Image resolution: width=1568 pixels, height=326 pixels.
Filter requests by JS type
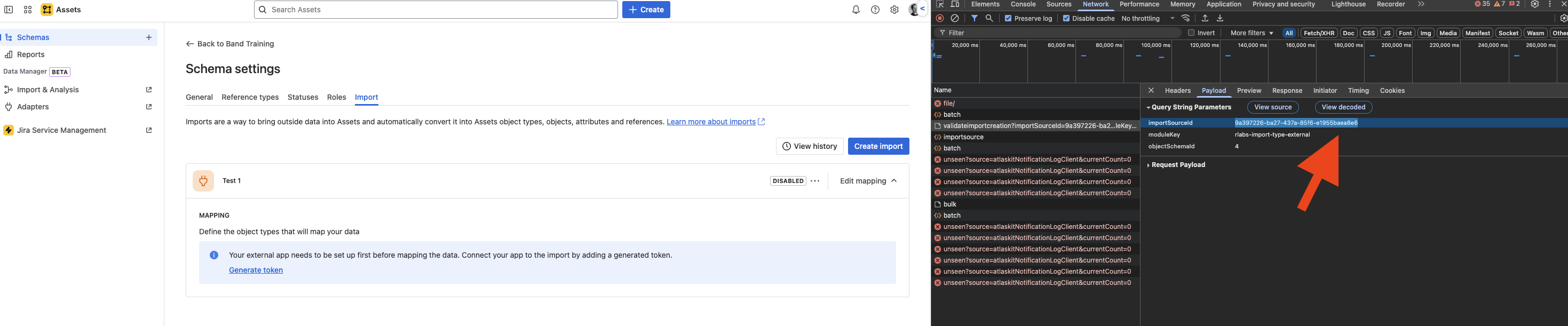(1387, 33)
